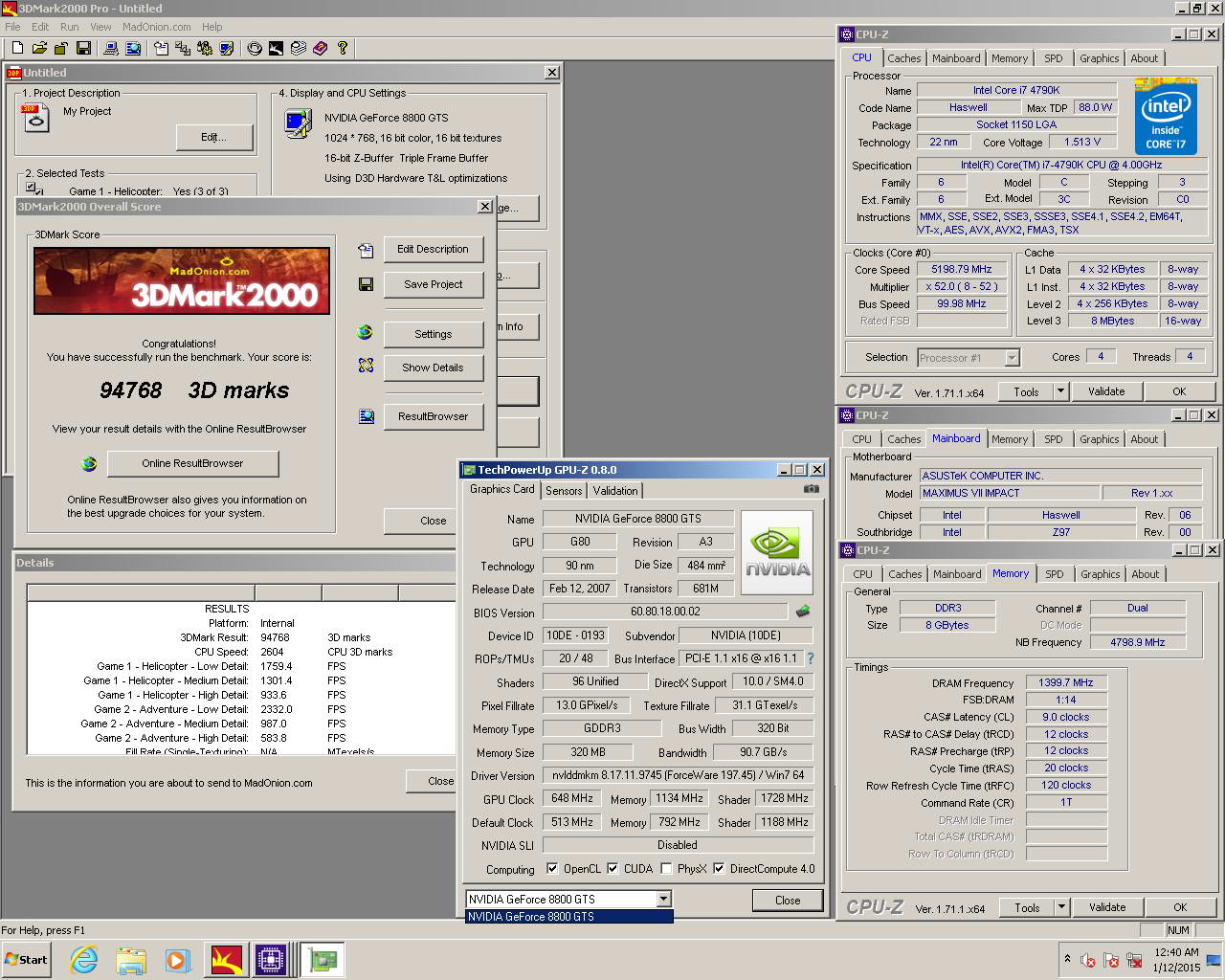Select NVIDIA GeForce 8800 GTS list entry
This screenshot has width=1225, height=980.
[x=568, y=917]
